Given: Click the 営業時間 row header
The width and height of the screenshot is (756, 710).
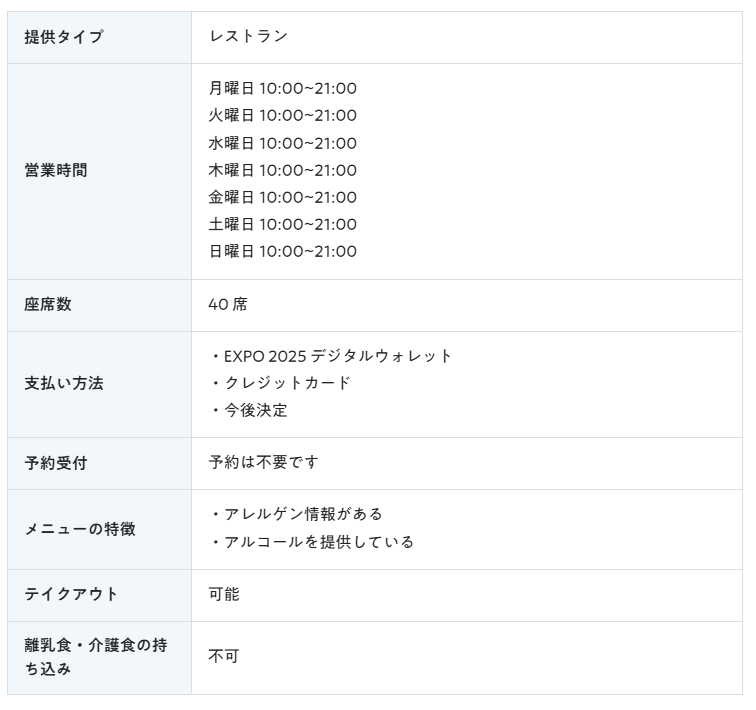Looking at the screenshot, I should pos(56,170).
